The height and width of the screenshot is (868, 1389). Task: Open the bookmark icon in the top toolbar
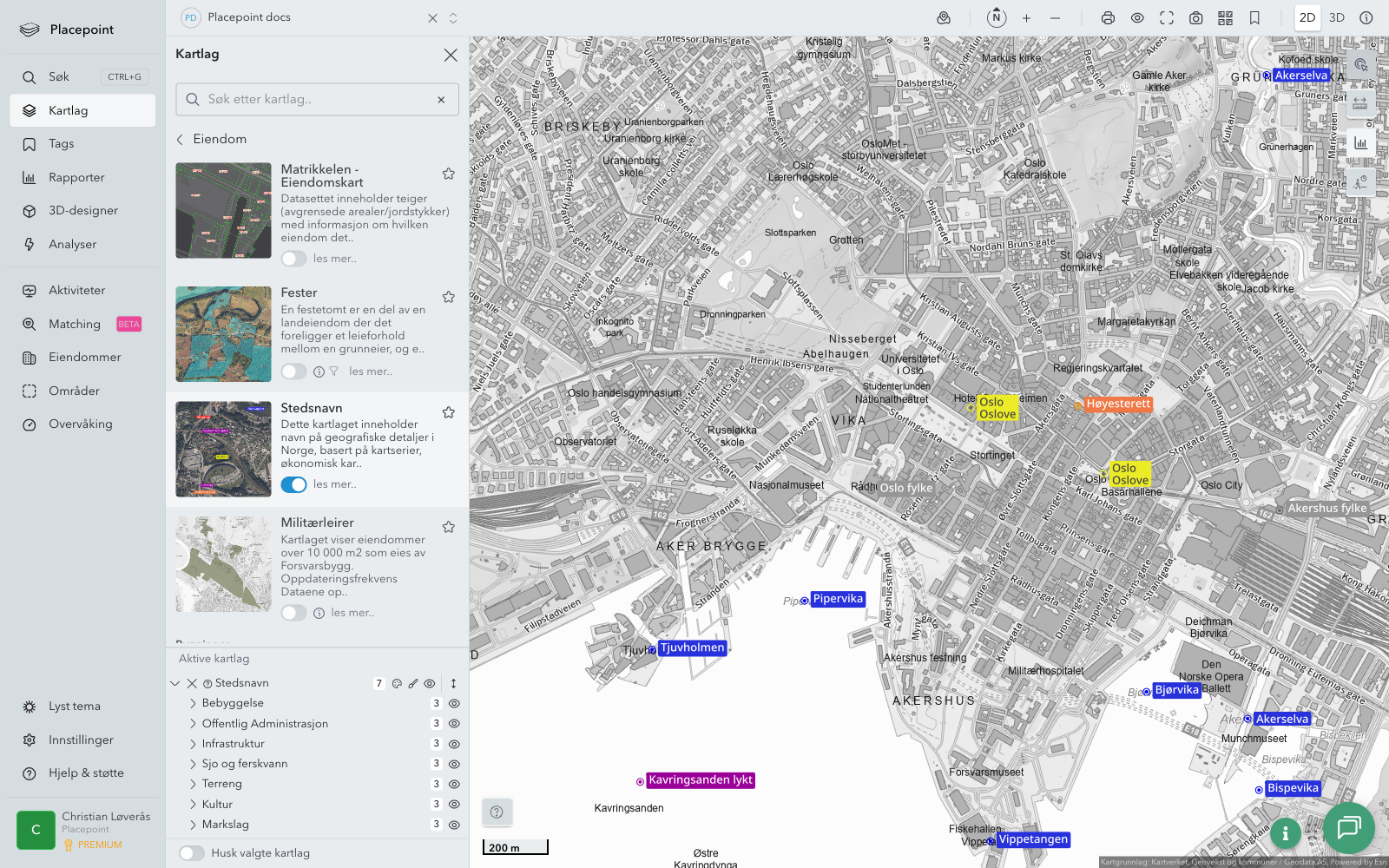(x=1254, y=17)
